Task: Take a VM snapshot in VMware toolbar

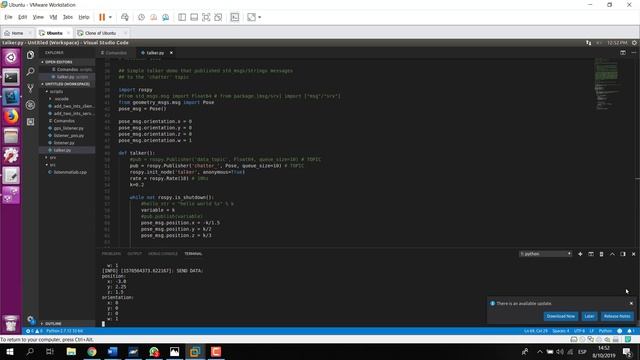Action: point(141,17)
